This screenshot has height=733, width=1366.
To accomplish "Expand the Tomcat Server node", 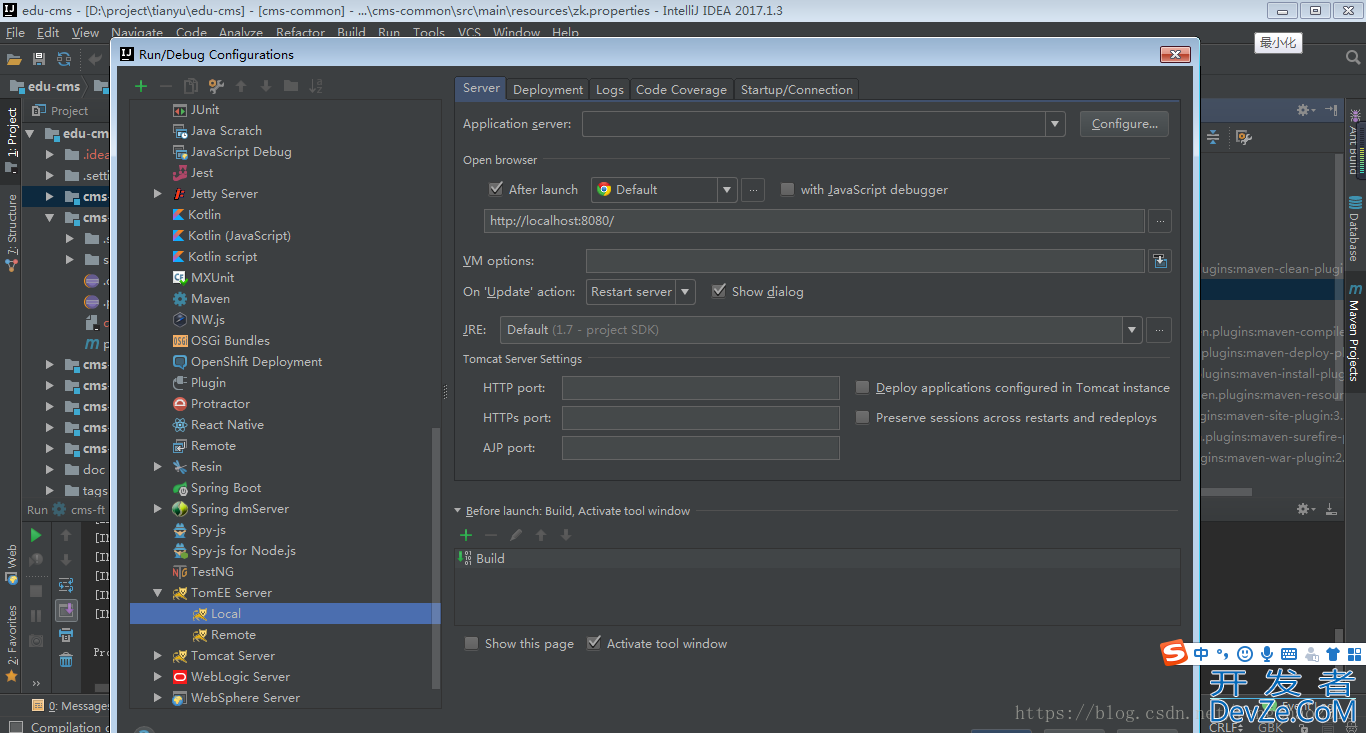I will point(158,656).
